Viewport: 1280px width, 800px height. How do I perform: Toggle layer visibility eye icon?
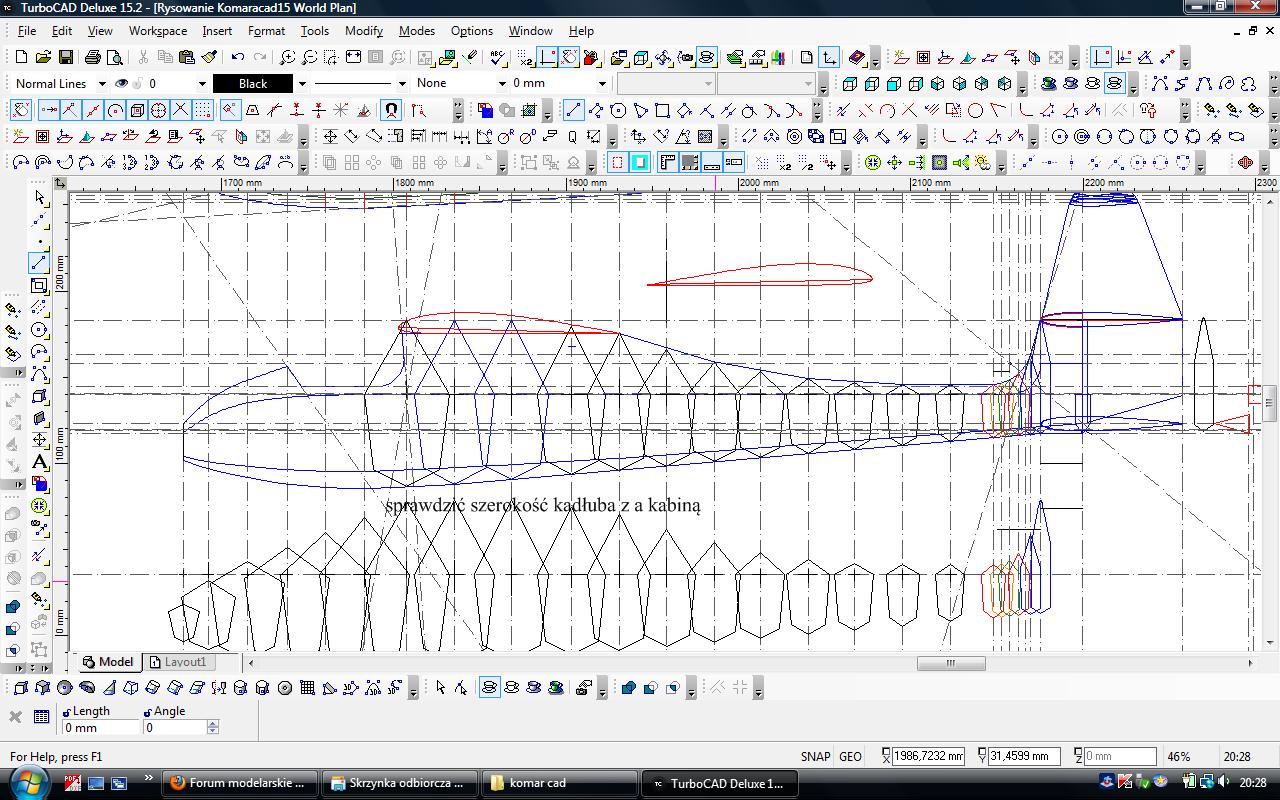[122, 84]
